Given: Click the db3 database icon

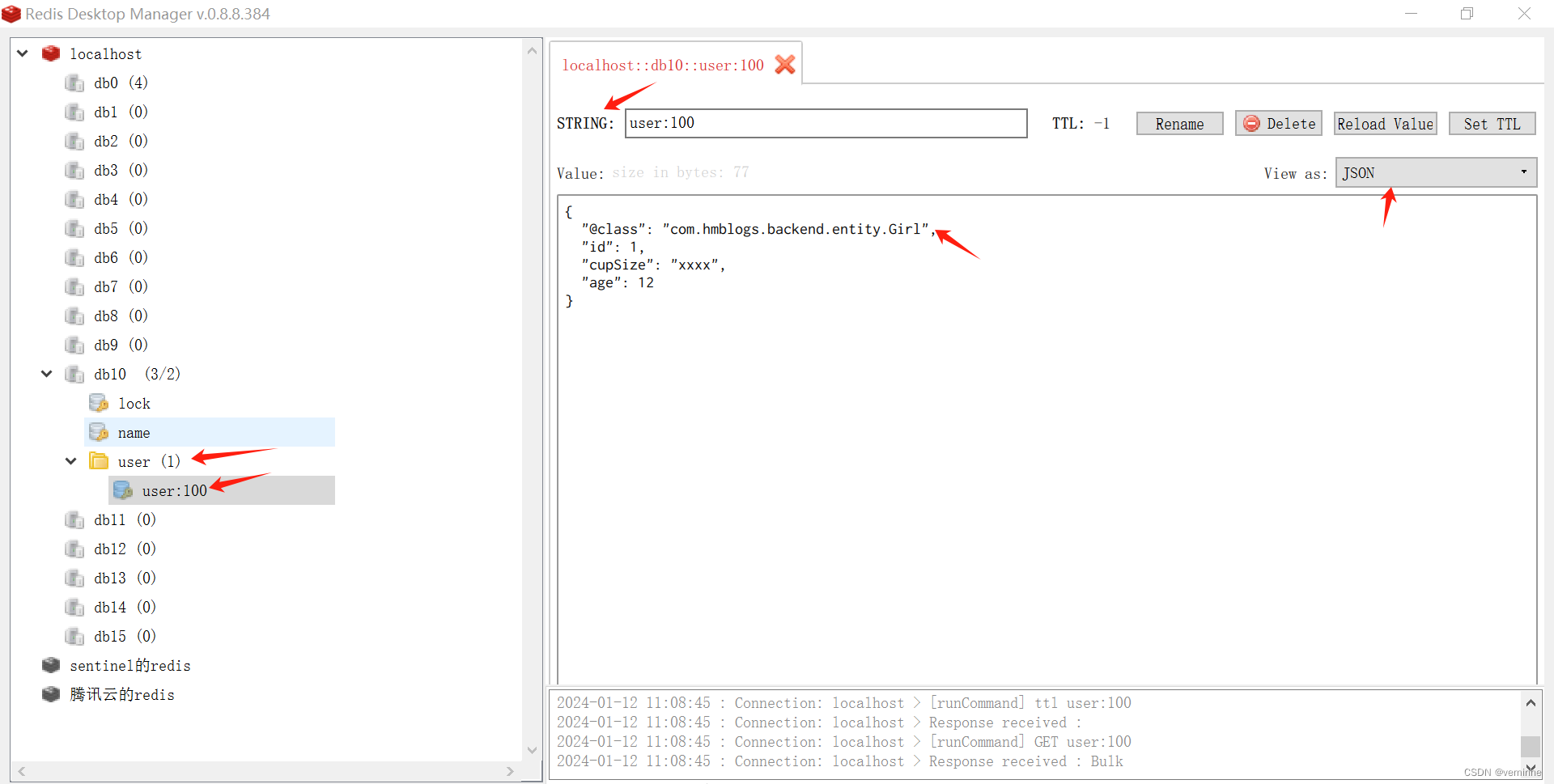Looking at the screenshot, I should click(74, 170).
